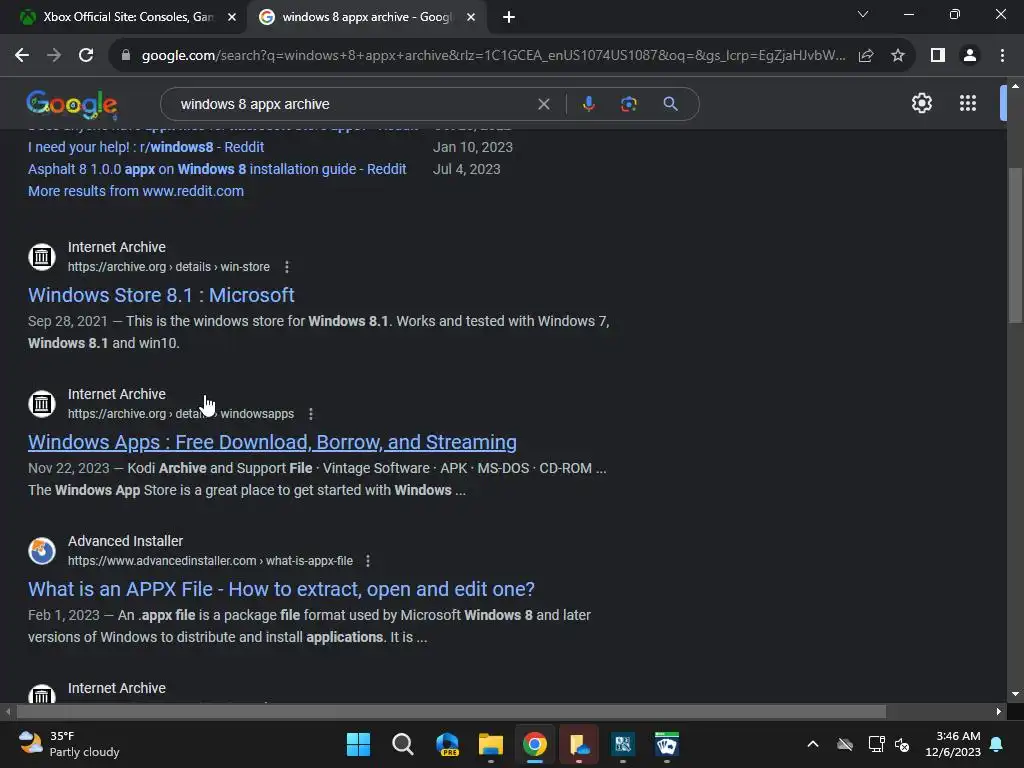The height and width of the screenshot is (768, 1024).
Task: Open the tab search dropdown
Action: [863, 14]
